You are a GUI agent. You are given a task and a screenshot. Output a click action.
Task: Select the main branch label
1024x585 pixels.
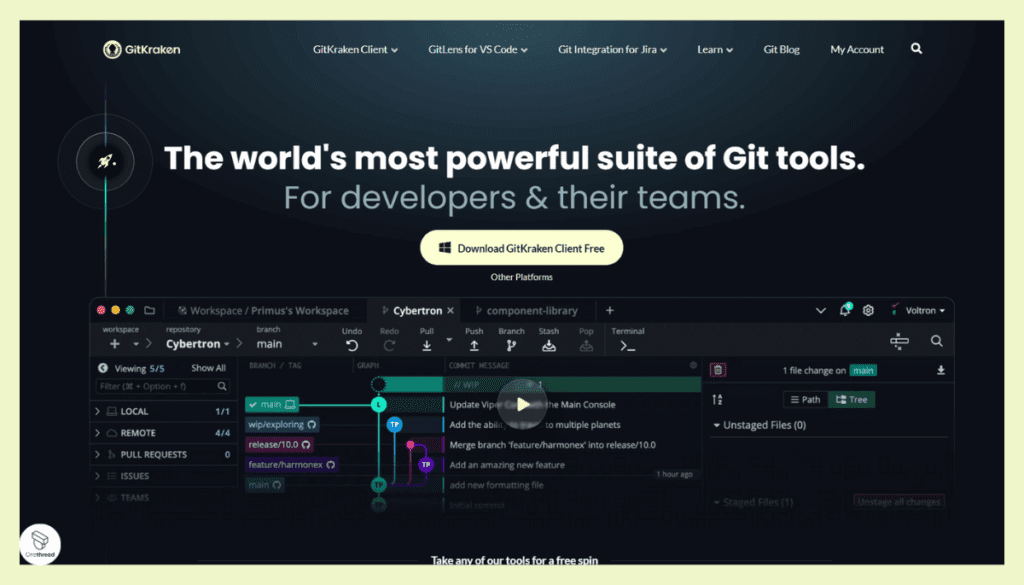pyautogui.click(x=272, y=405)
